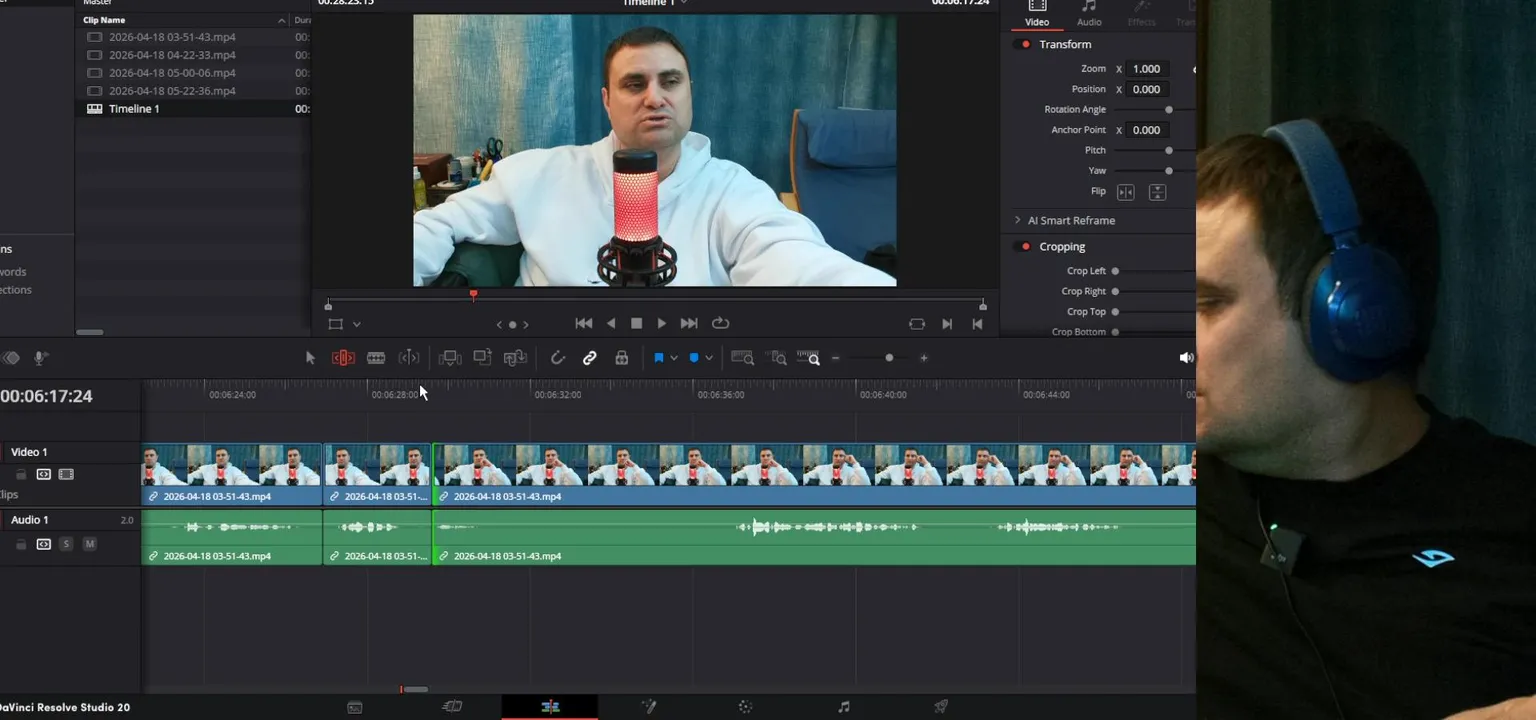Play the clip in reverse
This screenshot has height=720, width=1536.
pyautogui.click(x=611, y=323)
